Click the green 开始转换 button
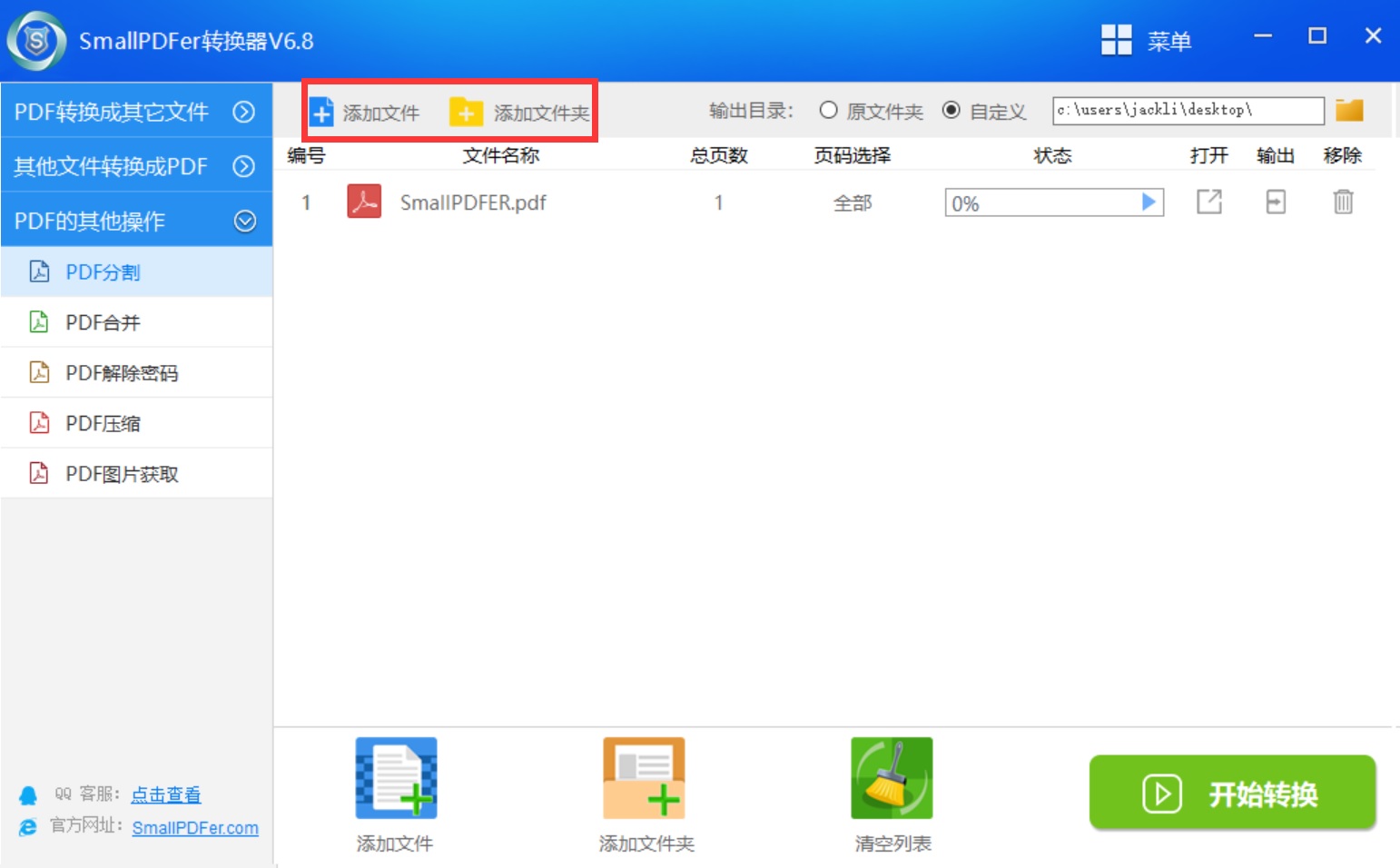This screenshot has height=868, width=1400. pyautogui.click(x=1233, y=793)
